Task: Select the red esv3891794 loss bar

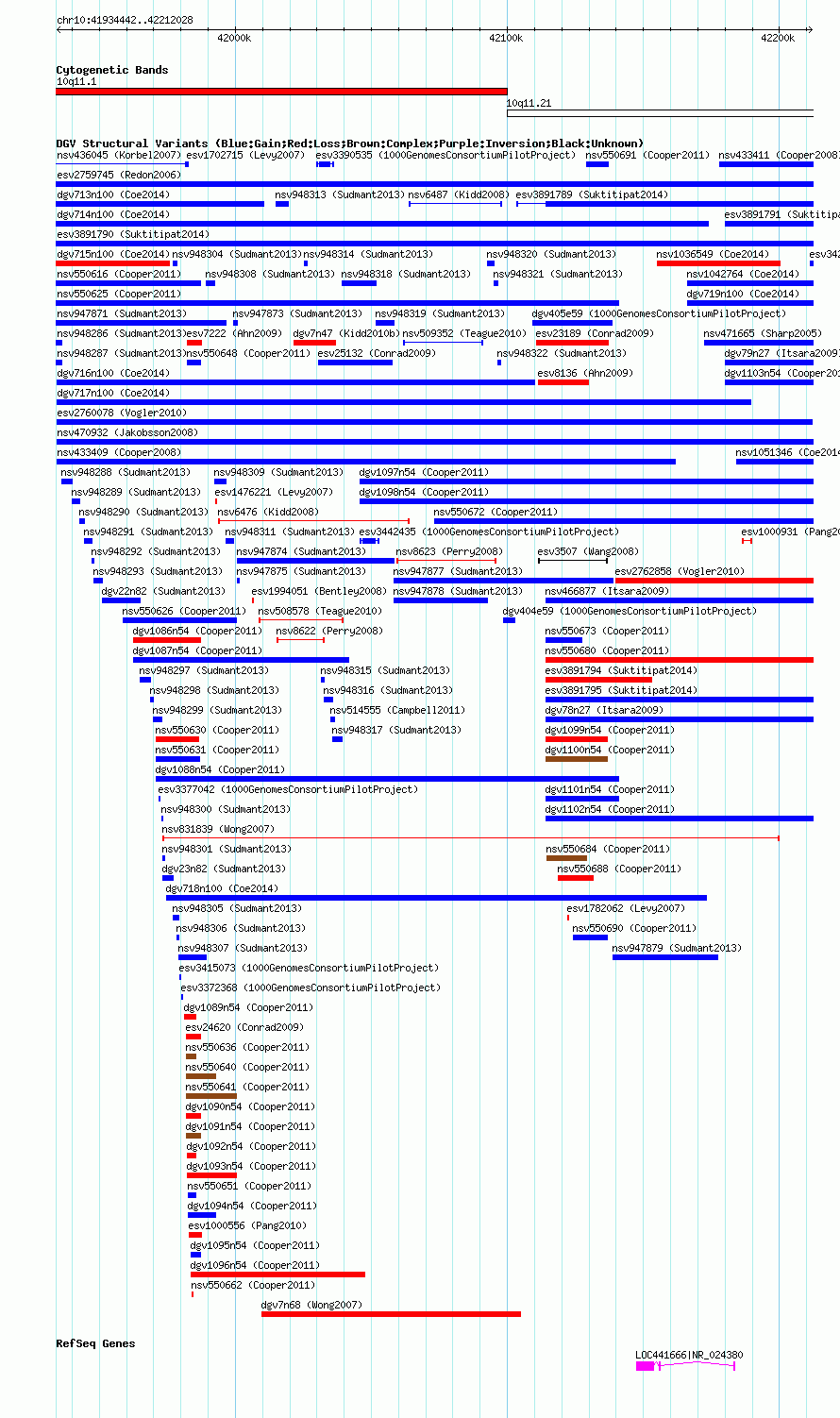Action: (598, 679)
